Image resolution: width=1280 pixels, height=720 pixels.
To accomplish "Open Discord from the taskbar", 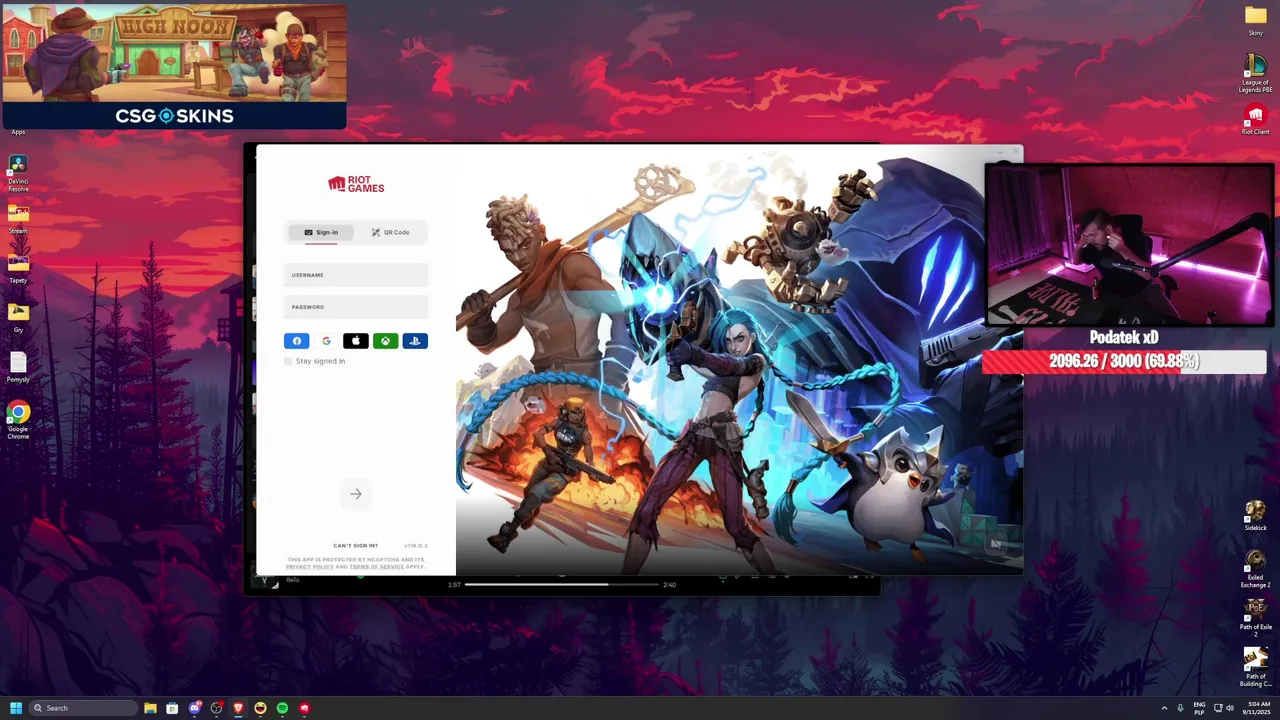I will click(x=194, y=708).
